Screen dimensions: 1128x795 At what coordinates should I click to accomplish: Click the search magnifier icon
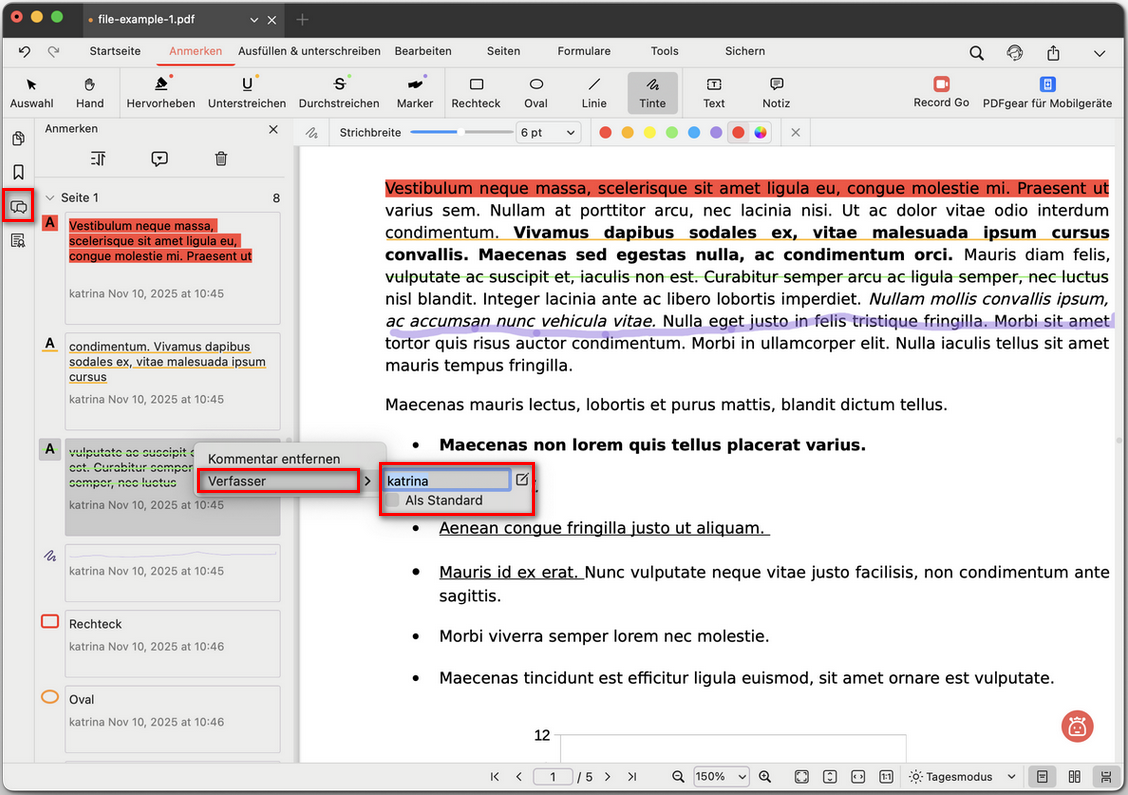click(x=976, y=52)
